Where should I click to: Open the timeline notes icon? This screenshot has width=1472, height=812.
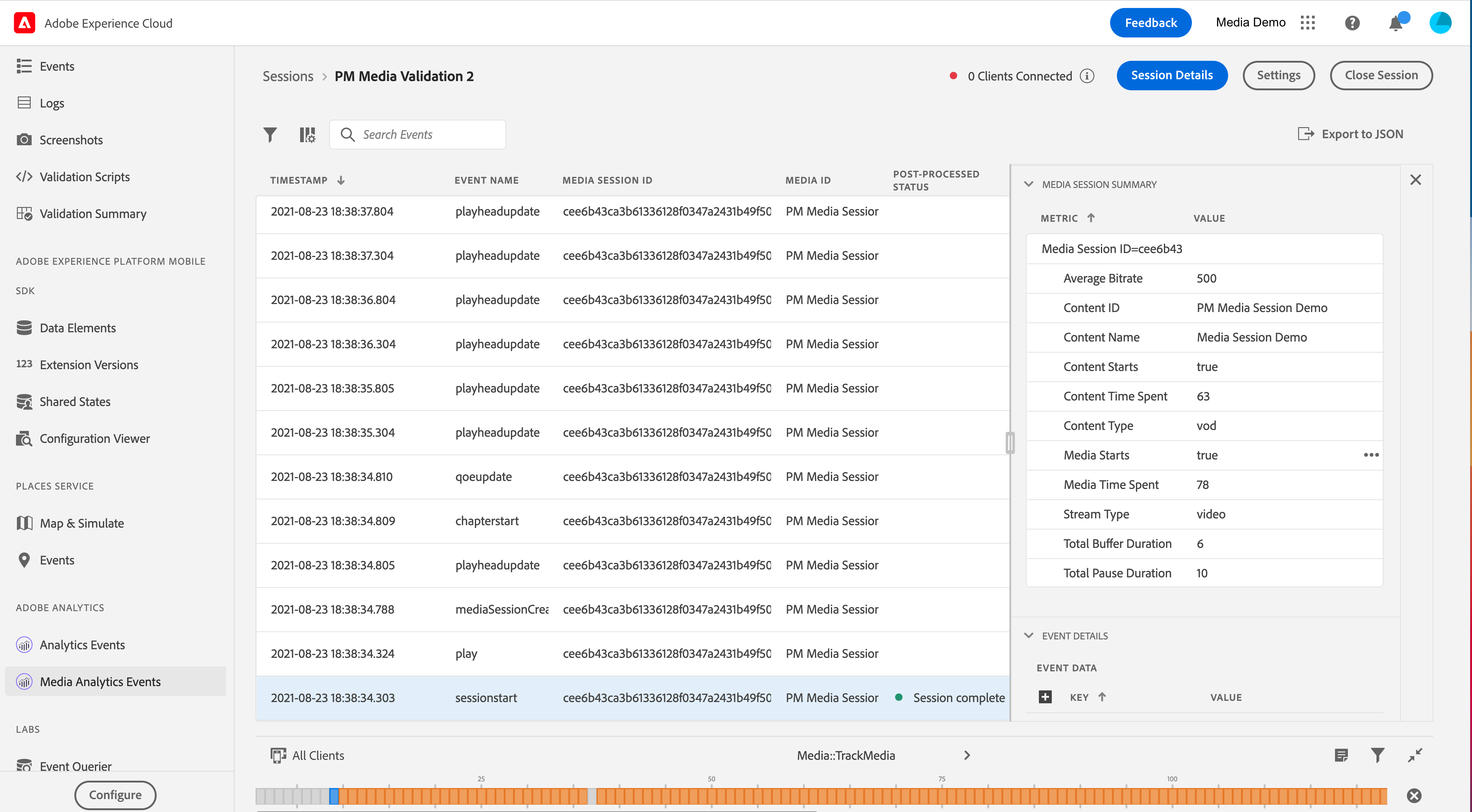[1341, 755]
